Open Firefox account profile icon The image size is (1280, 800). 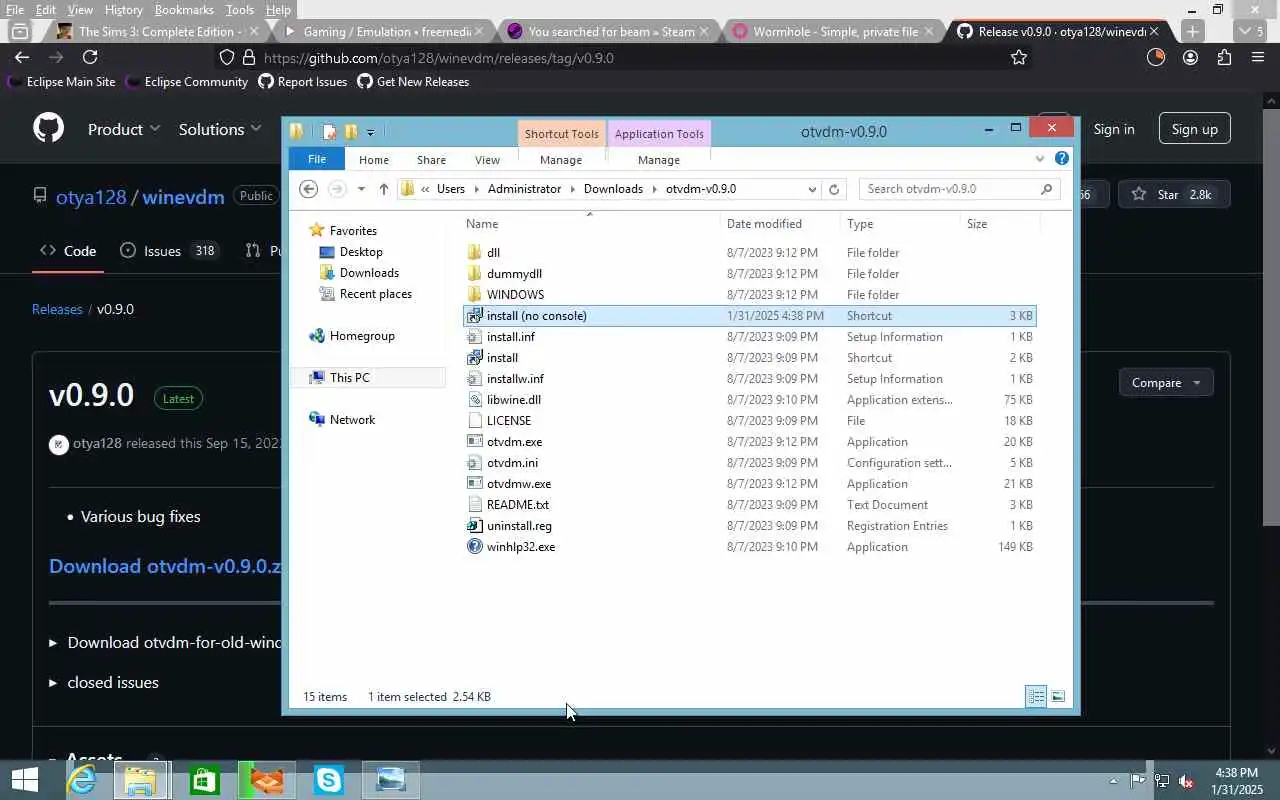[x=1190, y=58]
